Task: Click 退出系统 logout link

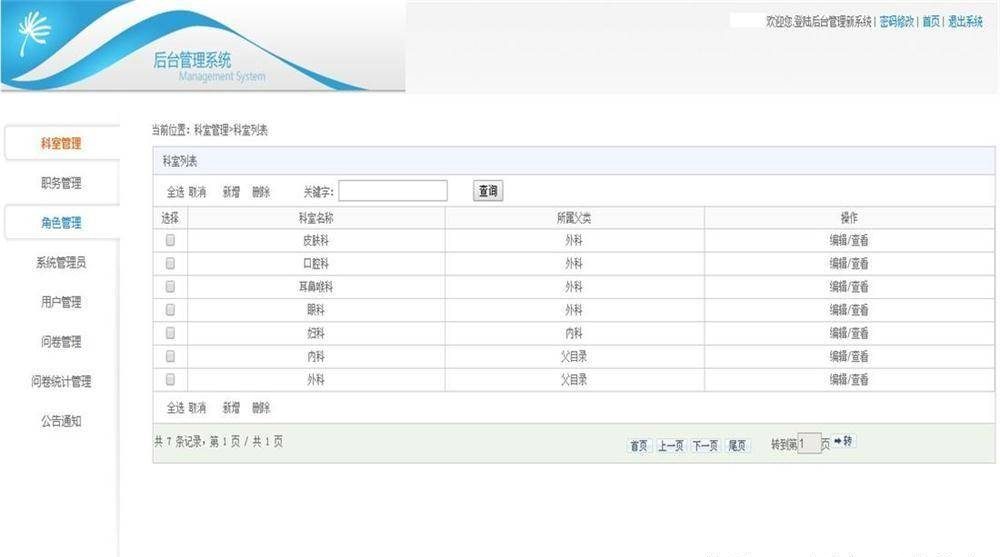Action: pos(965,22)
